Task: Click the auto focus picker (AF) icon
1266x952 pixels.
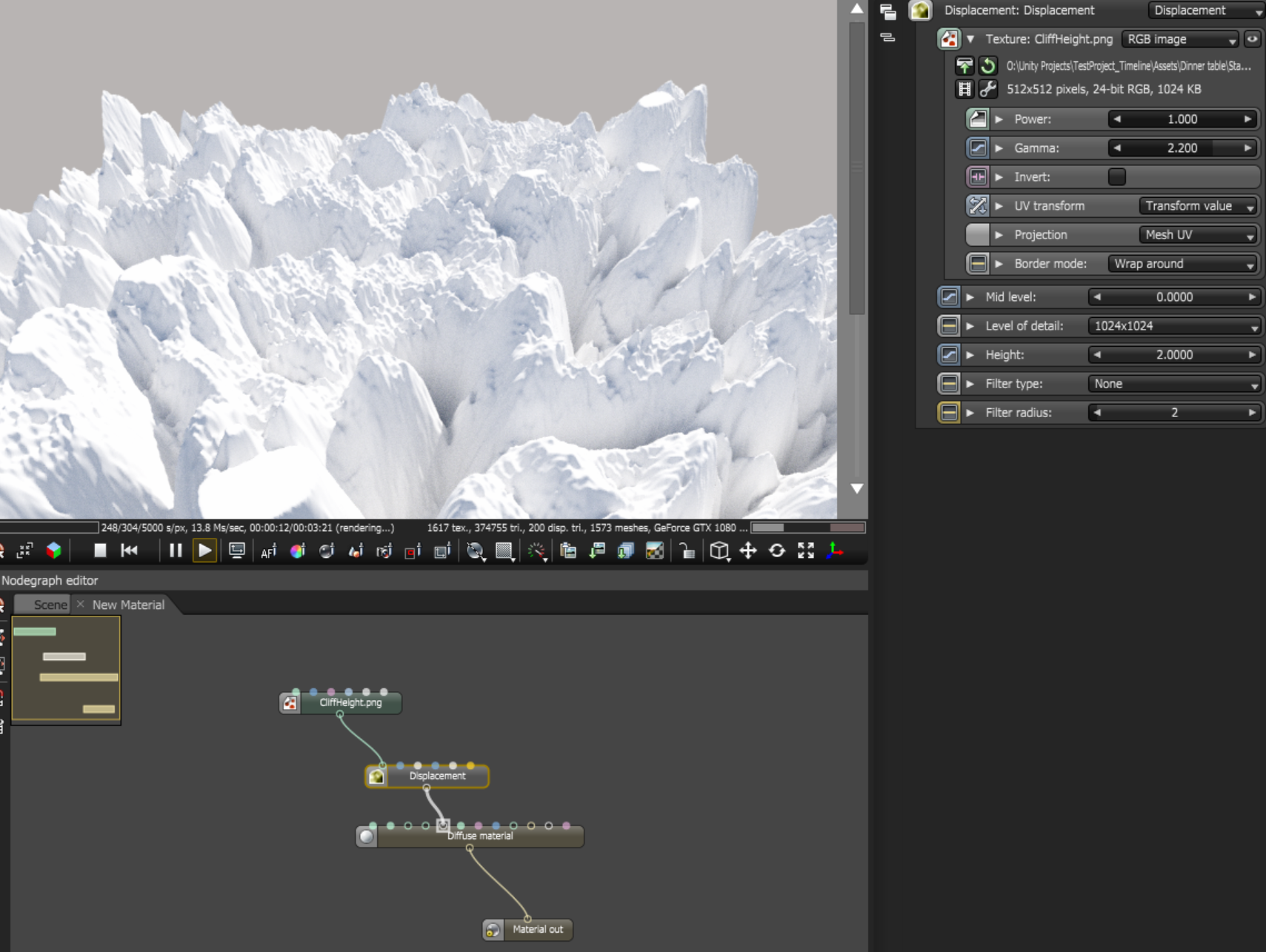Action: point(268,551)
